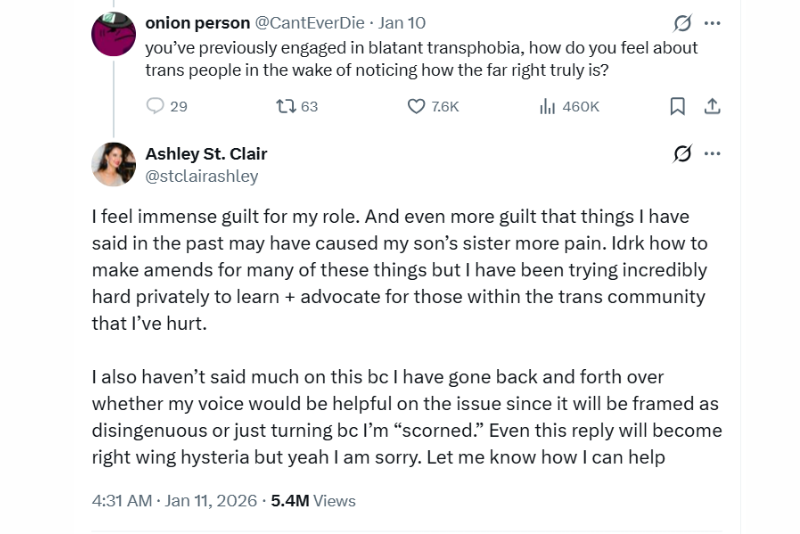Screen dimensions: 800x534
Task: Open the 4:31 AM Jan 11, 2026 timestamp
Action: (x=173, y=500)
